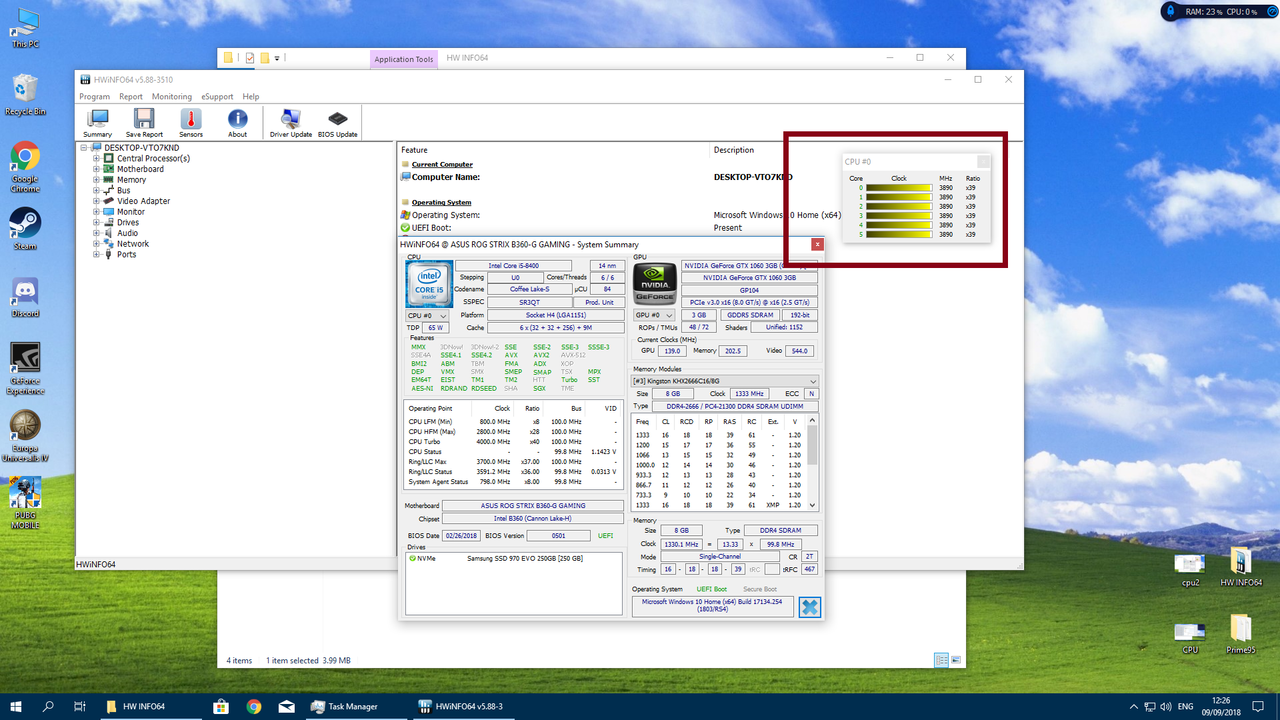Open PUBG Mobile desktop shortcut
Image resolution: width=1280 pixels, height=720 pixels.
(x=25, y=503)
